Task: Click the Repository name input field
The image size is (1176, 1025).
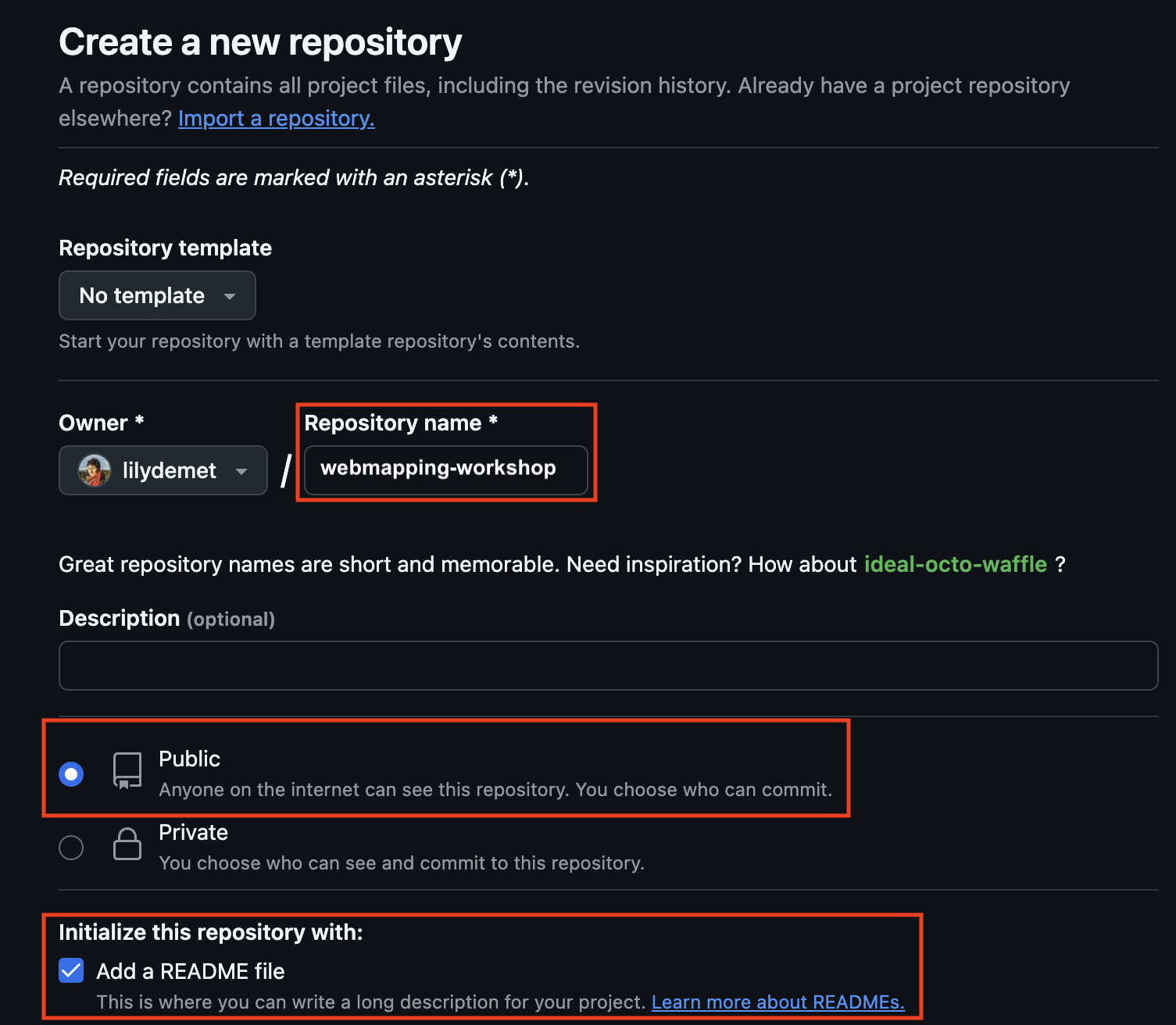Action: point(446,470)
